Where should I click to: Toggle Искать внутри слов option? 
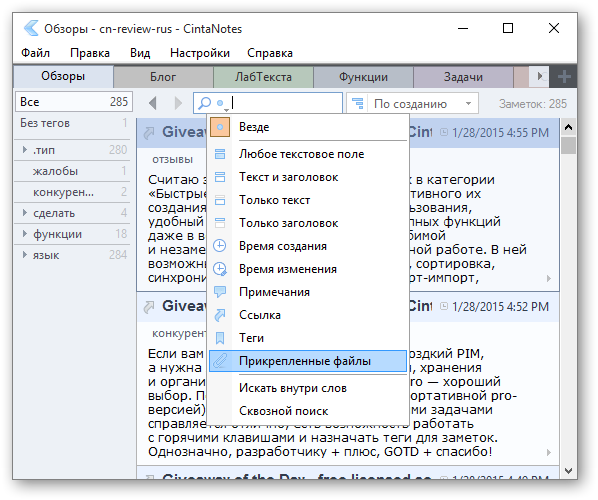coord(308,388)
